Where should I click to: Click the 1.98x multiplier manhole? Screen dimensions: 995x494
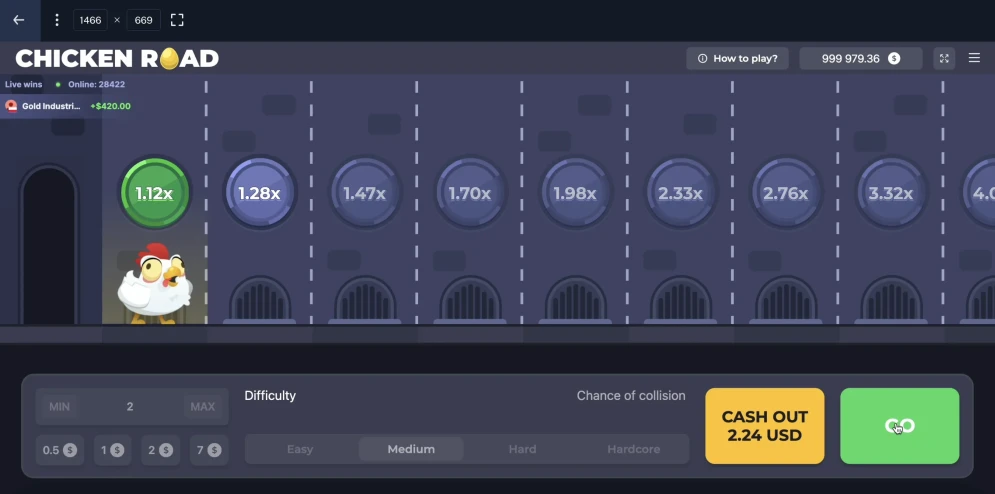[575, 193]
